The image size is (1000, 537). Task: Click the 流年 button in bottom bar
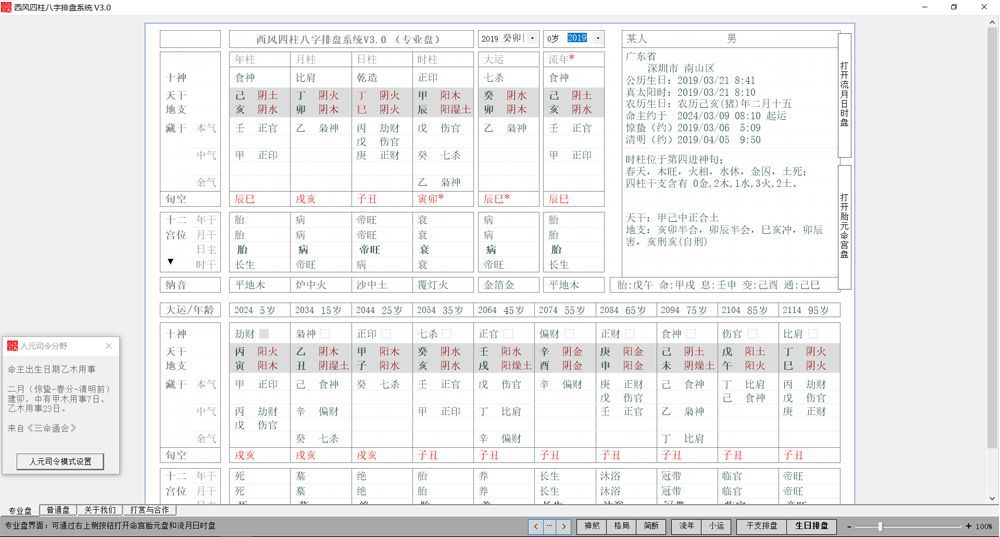[x=686, y=526]
